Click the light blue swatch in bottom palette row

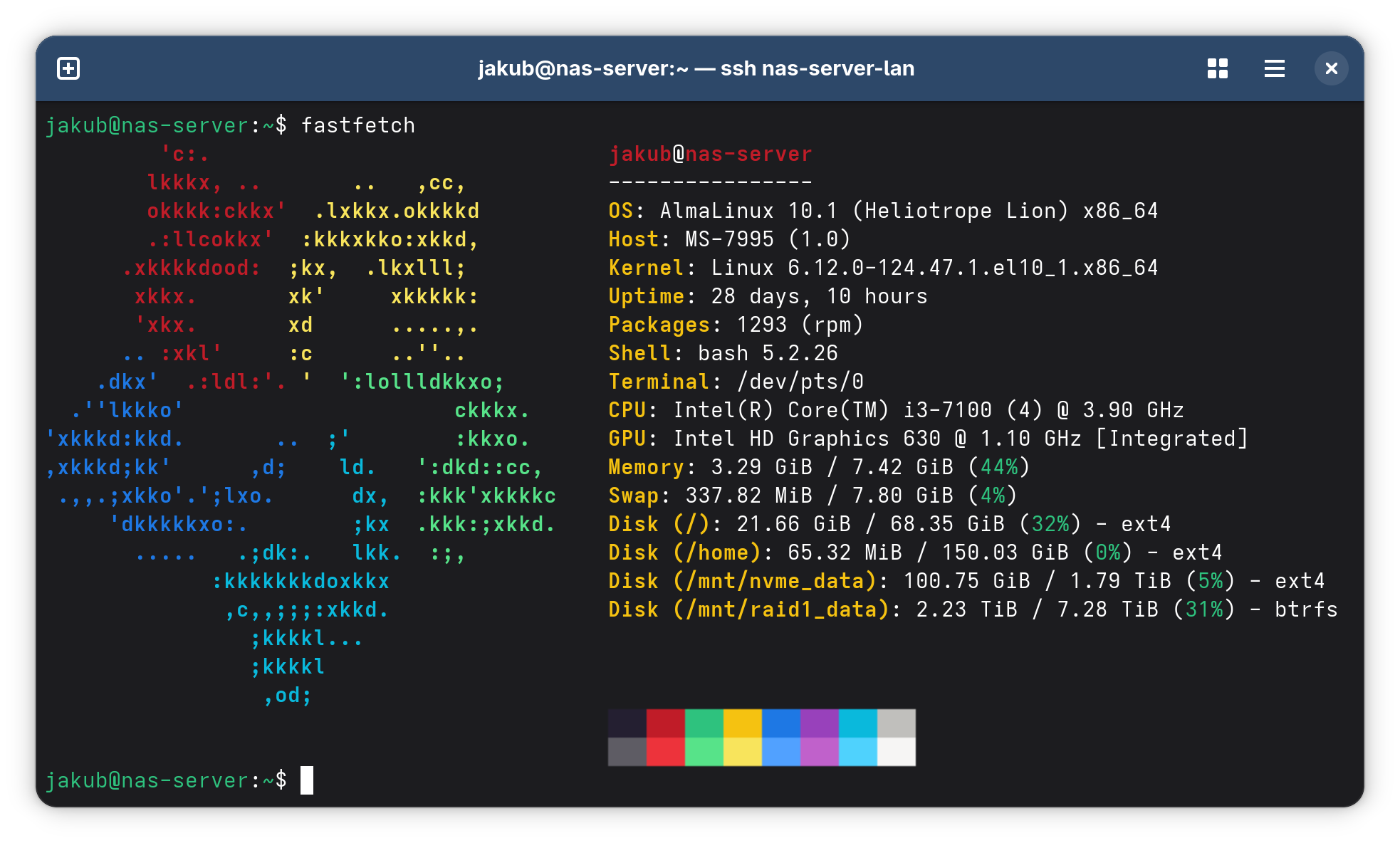pyautogui.click(x=781, y=752)
